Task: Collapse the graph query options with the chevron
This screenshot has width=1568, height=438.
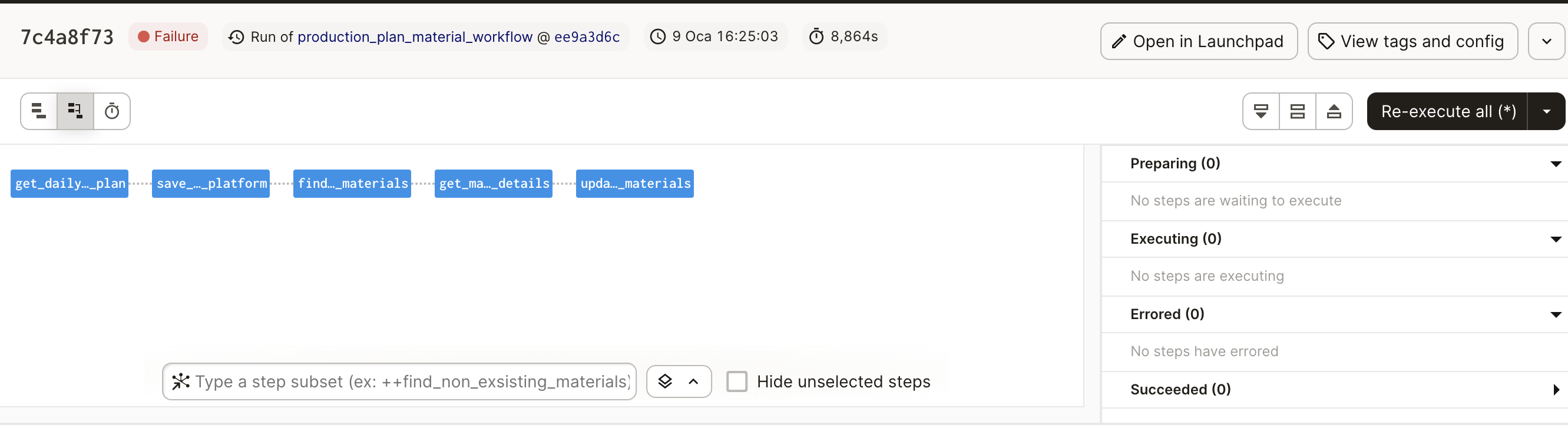Action: pos(694,381)
